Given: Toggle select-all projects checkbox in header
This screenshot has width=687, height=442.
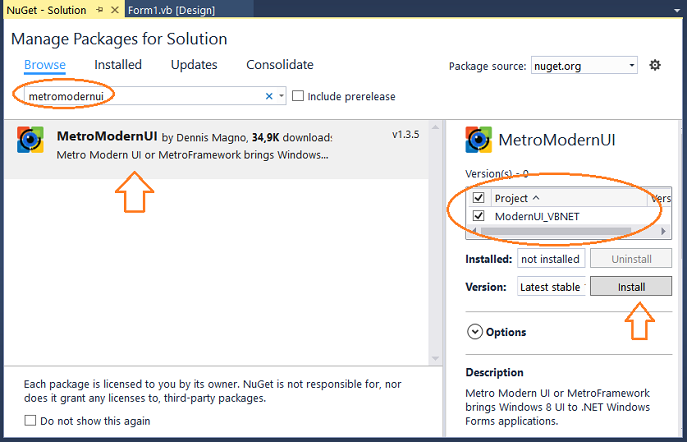Looking at the screenshot, I should [478, 198].
